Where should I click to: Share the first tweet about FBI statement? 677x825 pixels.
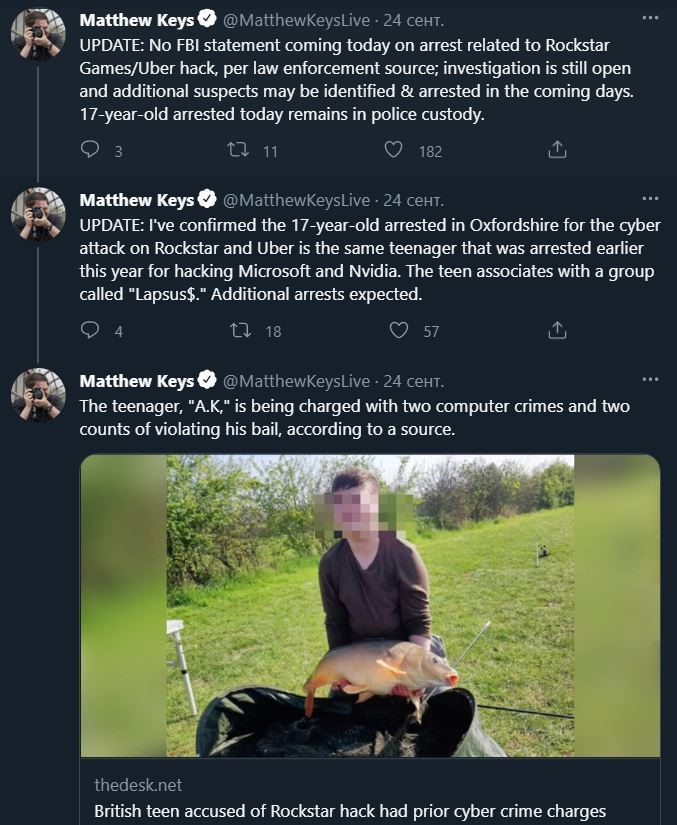pos(558,150)
